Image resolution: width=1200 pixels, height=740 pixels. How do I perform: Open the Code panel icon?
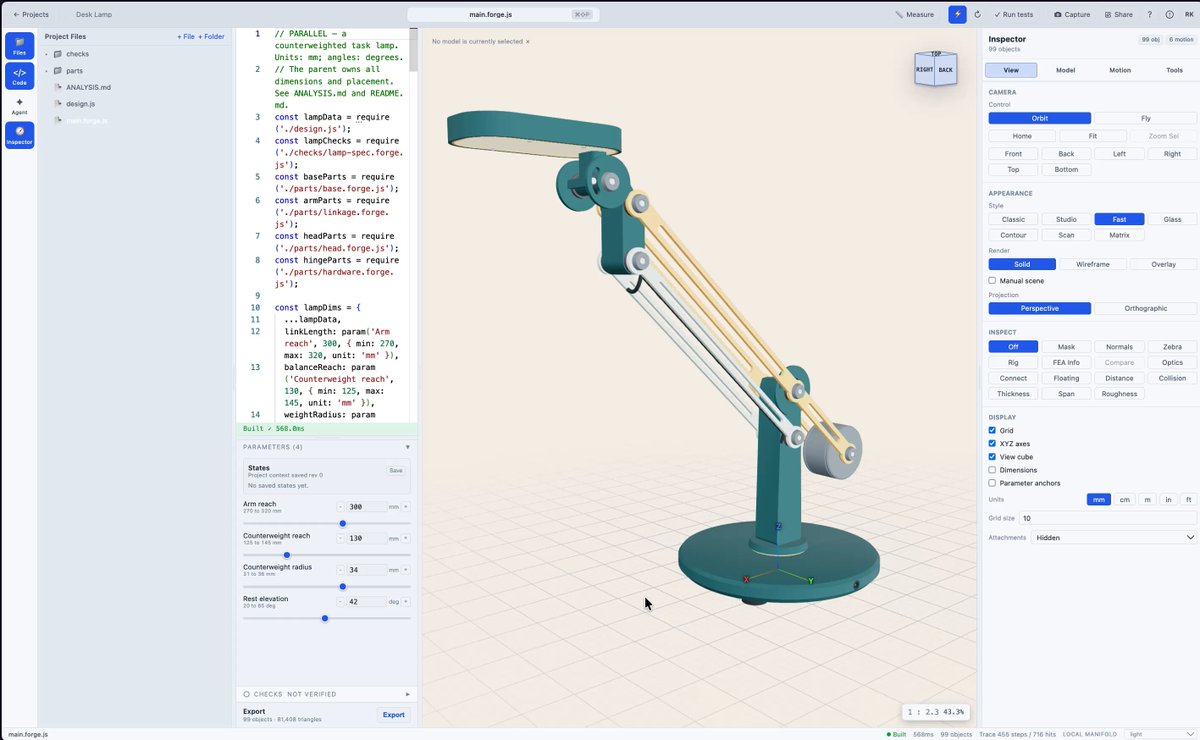19,76
